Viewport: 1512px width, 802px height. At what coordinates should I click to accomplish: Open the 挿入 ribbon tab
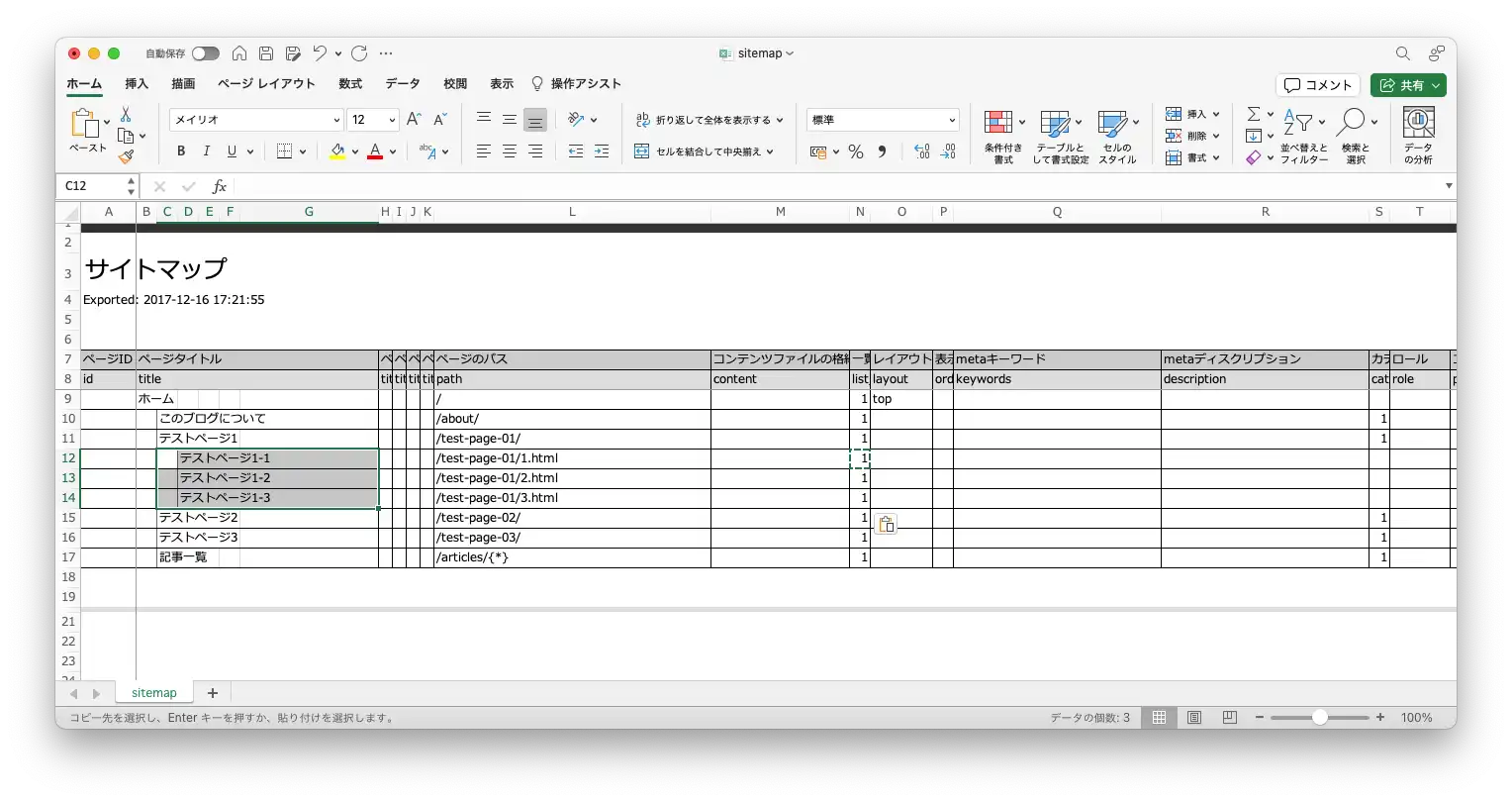[137, 84]
